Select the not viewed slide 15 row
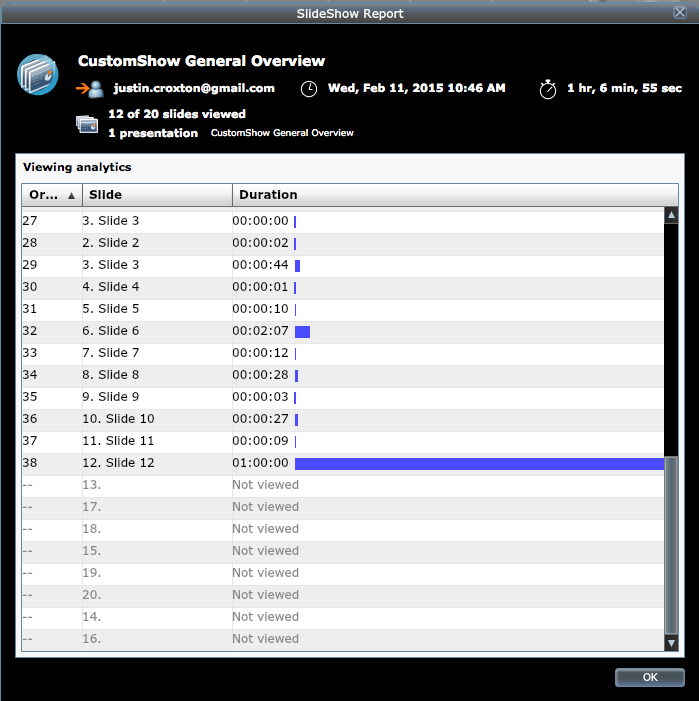The height and width of the screenshot is (701, 699). (x=343, y=551)
